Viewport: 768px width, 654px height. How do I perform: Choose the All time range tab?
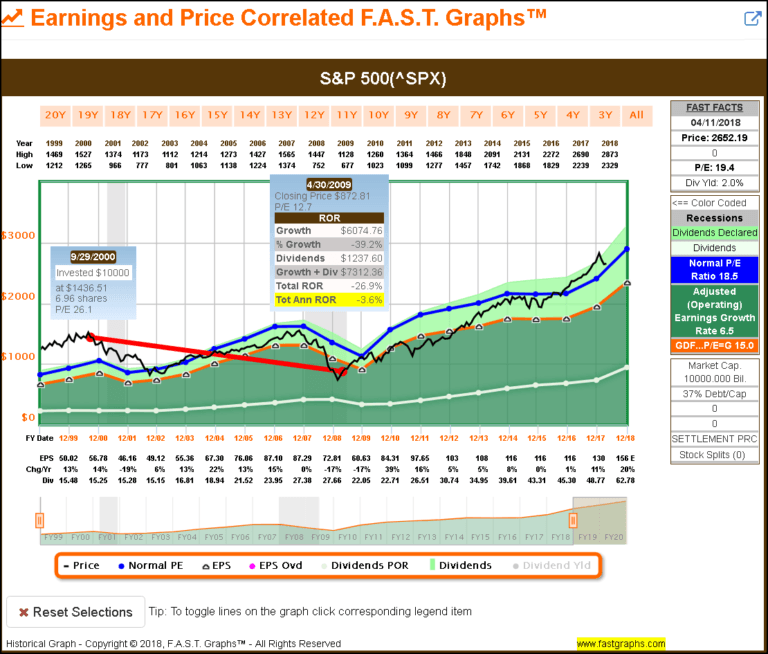tap(636, 114)
